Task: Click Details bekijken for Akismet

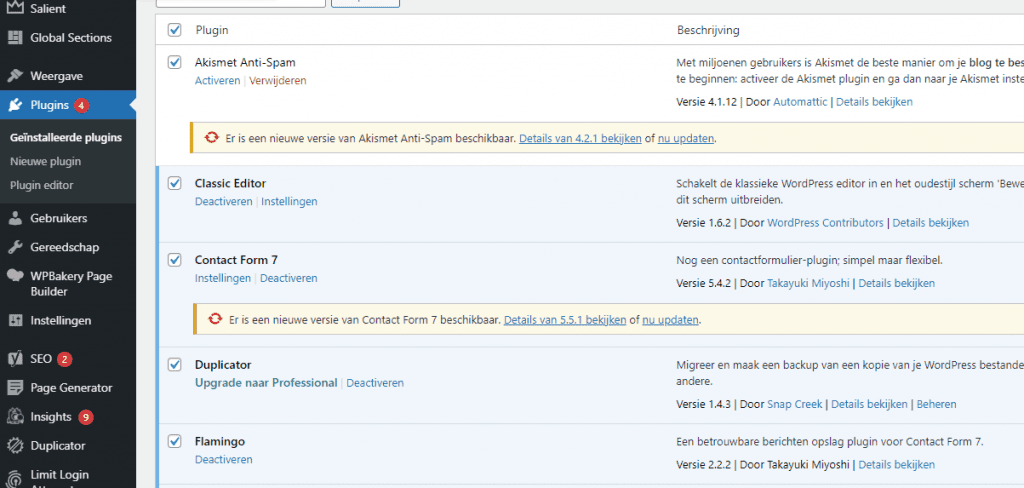Action: [x=874, y=102]
